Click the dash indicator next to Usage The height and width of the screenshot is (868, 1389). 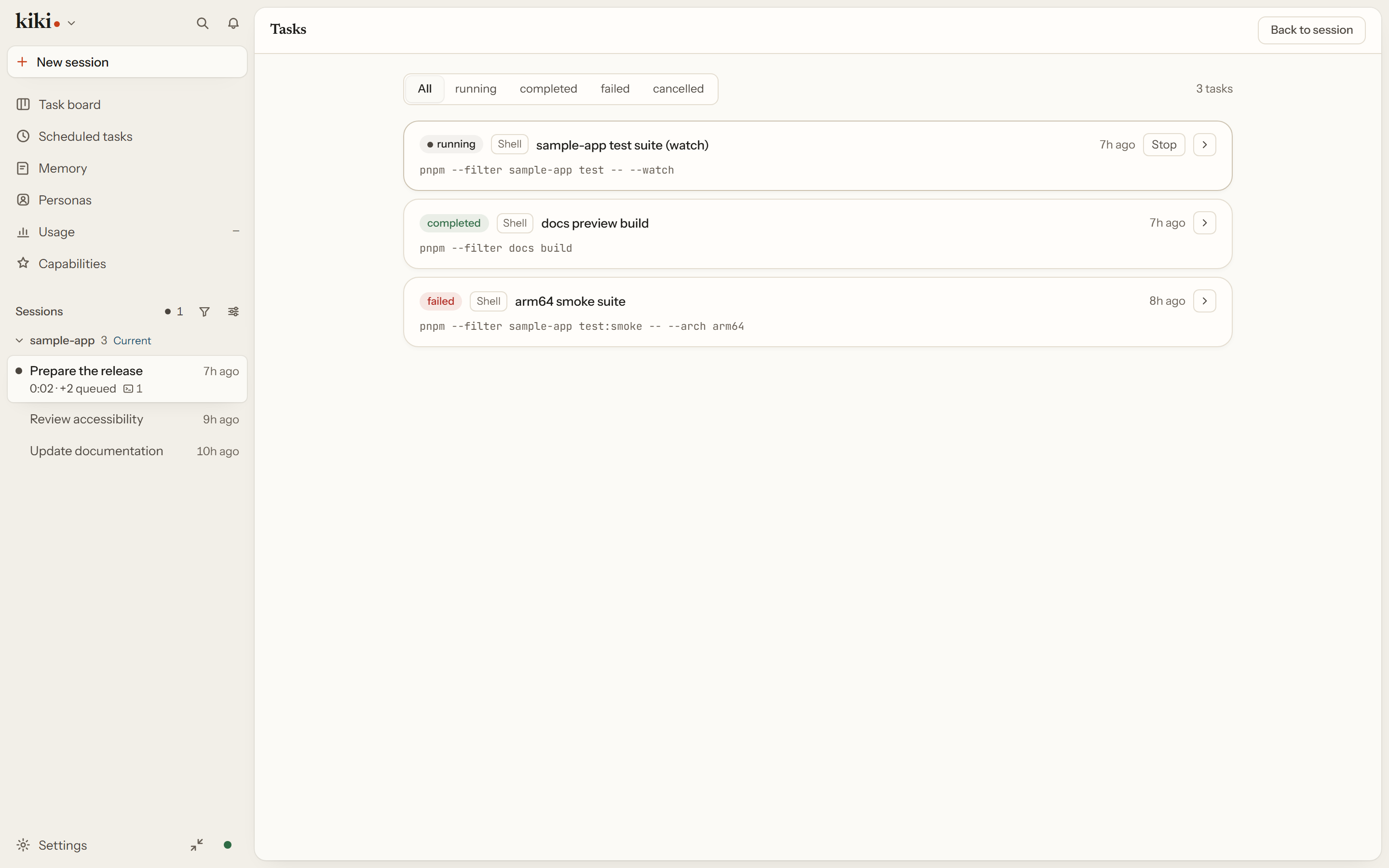[236, 231]
